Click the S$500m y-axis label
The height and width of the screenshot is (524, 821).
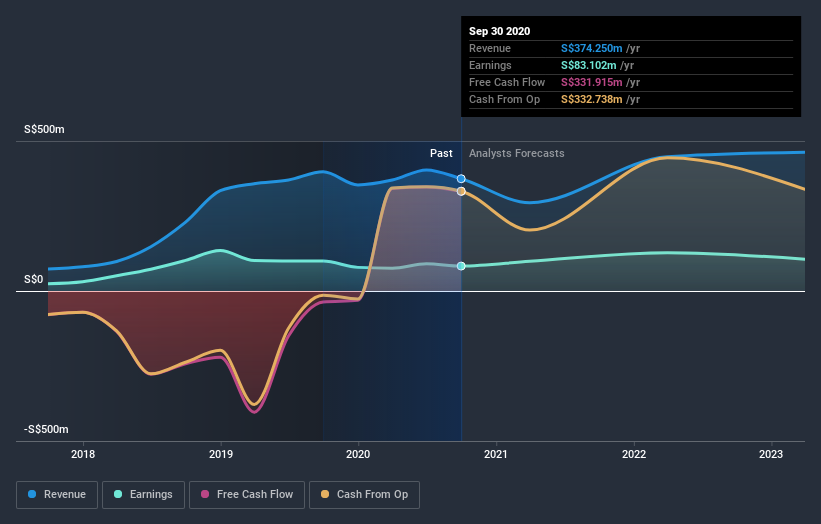pos(44,129)
